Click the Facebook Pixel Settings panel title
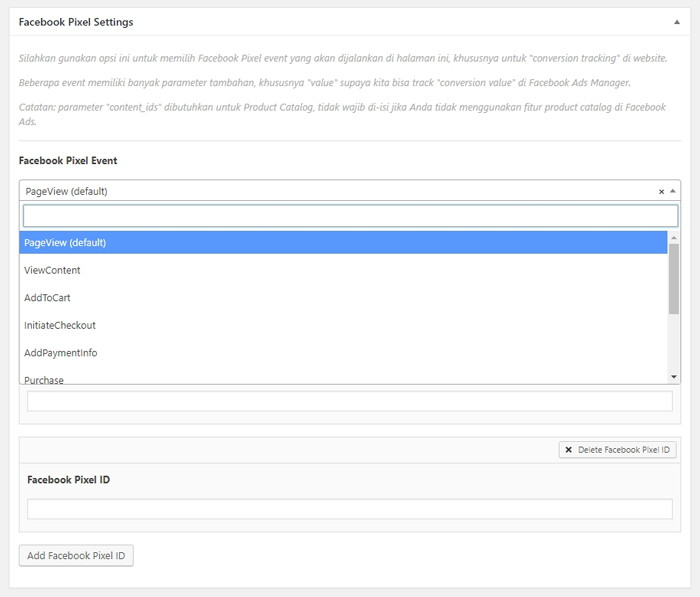The height and width of the screenshot is (597, 700). [76, 22]
